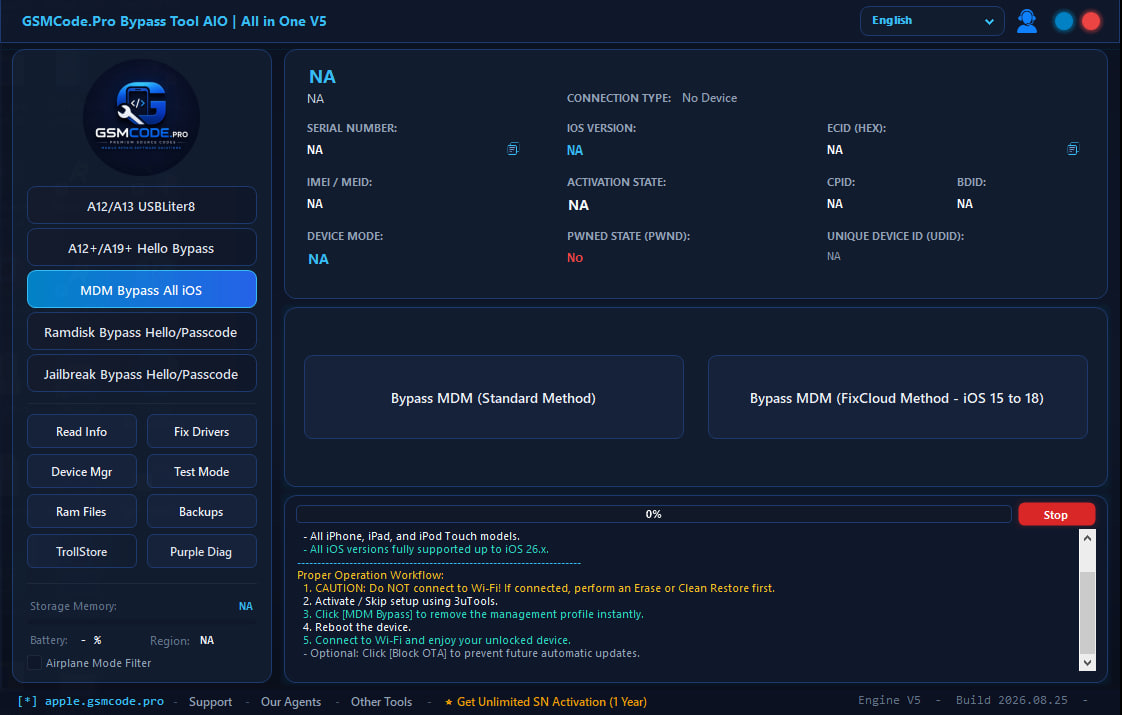Enable the Airplane Mode Filter checkbox
The width and height of the screenshot is (1122, 715).
pyautogui.click(x=34, y=663)
